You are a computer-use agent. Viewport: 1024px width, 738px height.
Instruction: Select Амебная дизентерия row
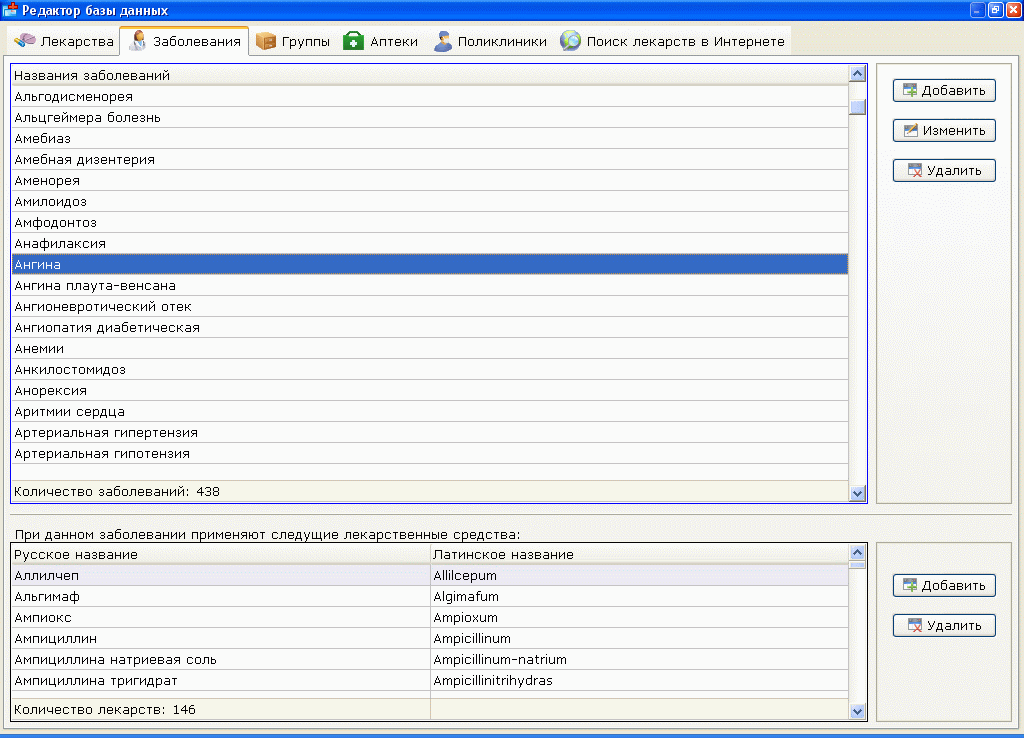click(x=430, y=159)
